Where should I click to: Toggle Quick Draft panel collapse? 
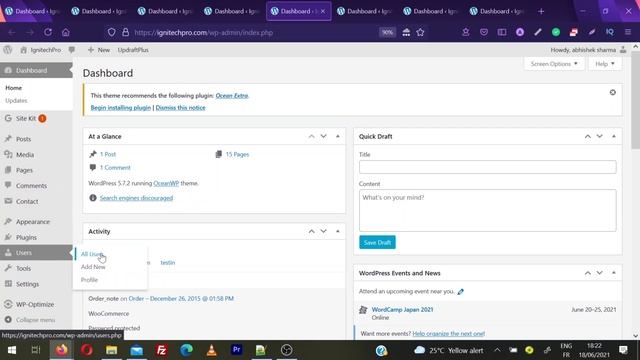tap(614, 136)
